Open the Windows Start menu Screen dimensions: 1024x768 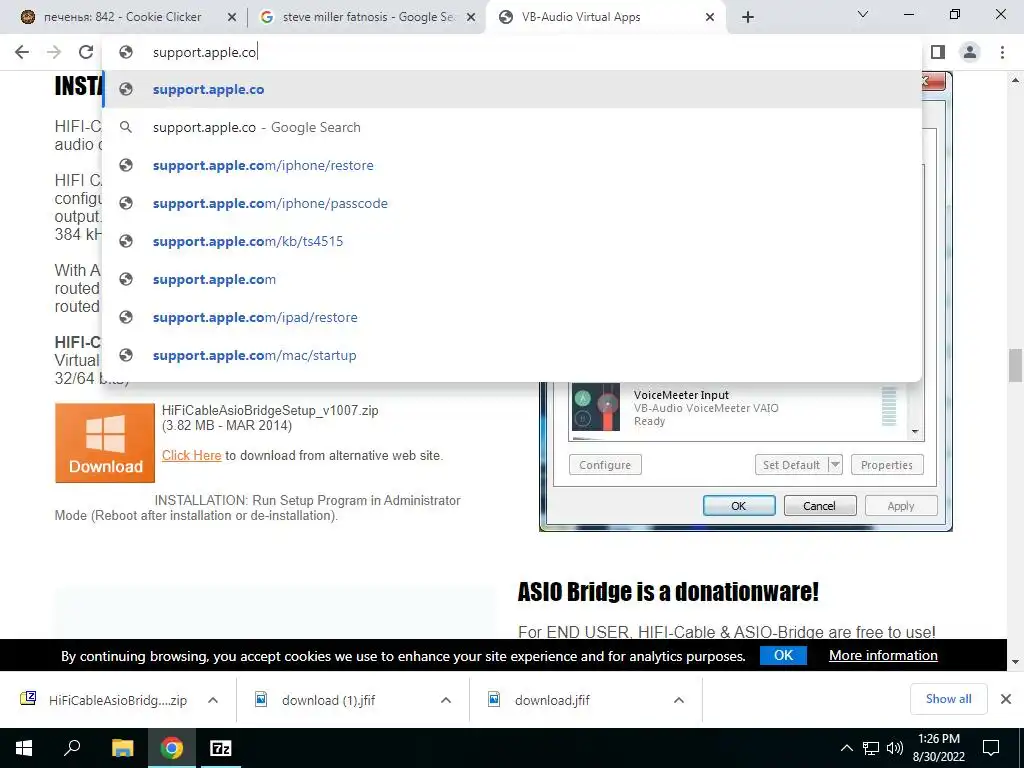[24, 748]
